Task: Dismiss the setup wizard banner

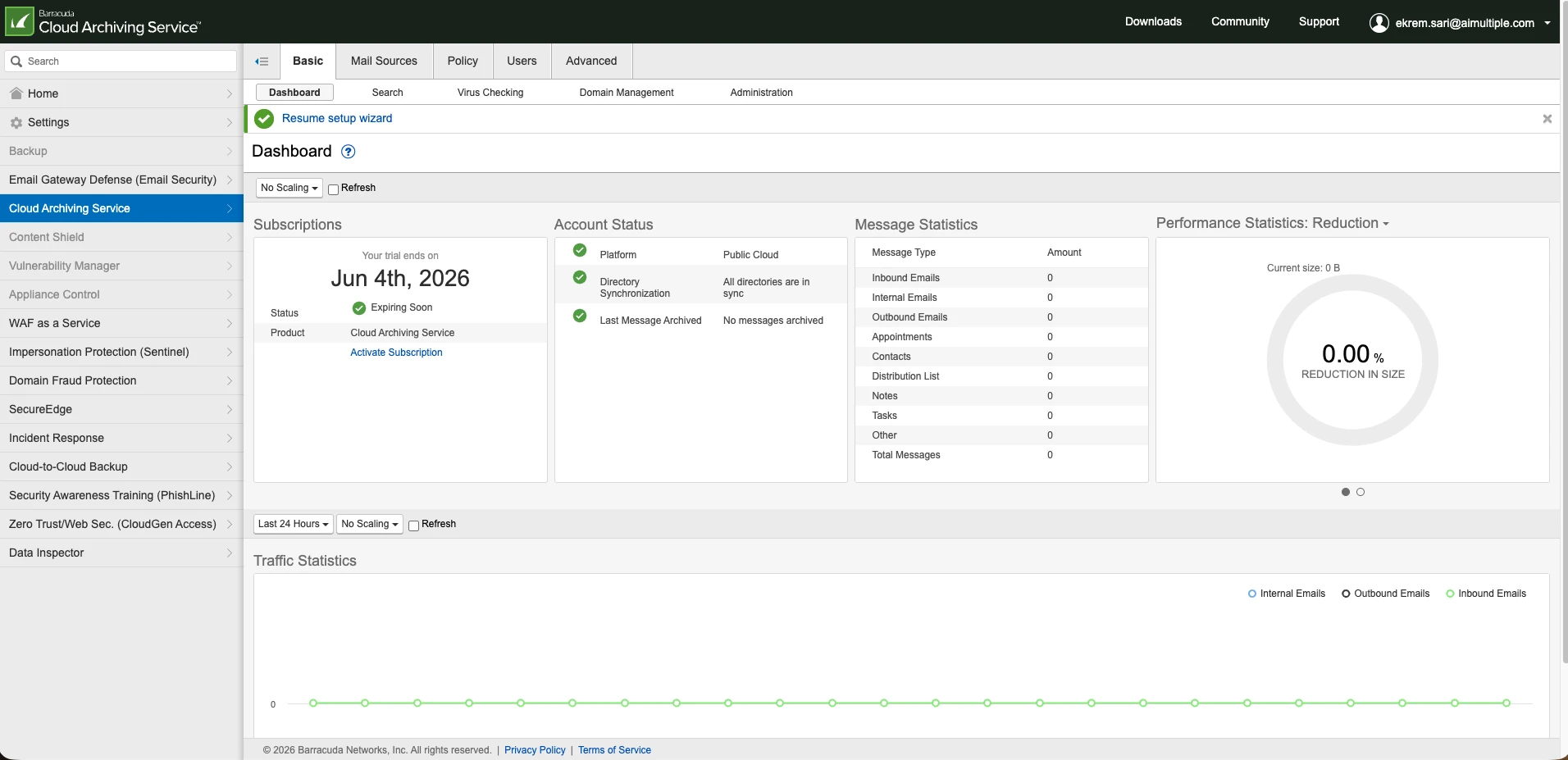Action: [1547, 119]
